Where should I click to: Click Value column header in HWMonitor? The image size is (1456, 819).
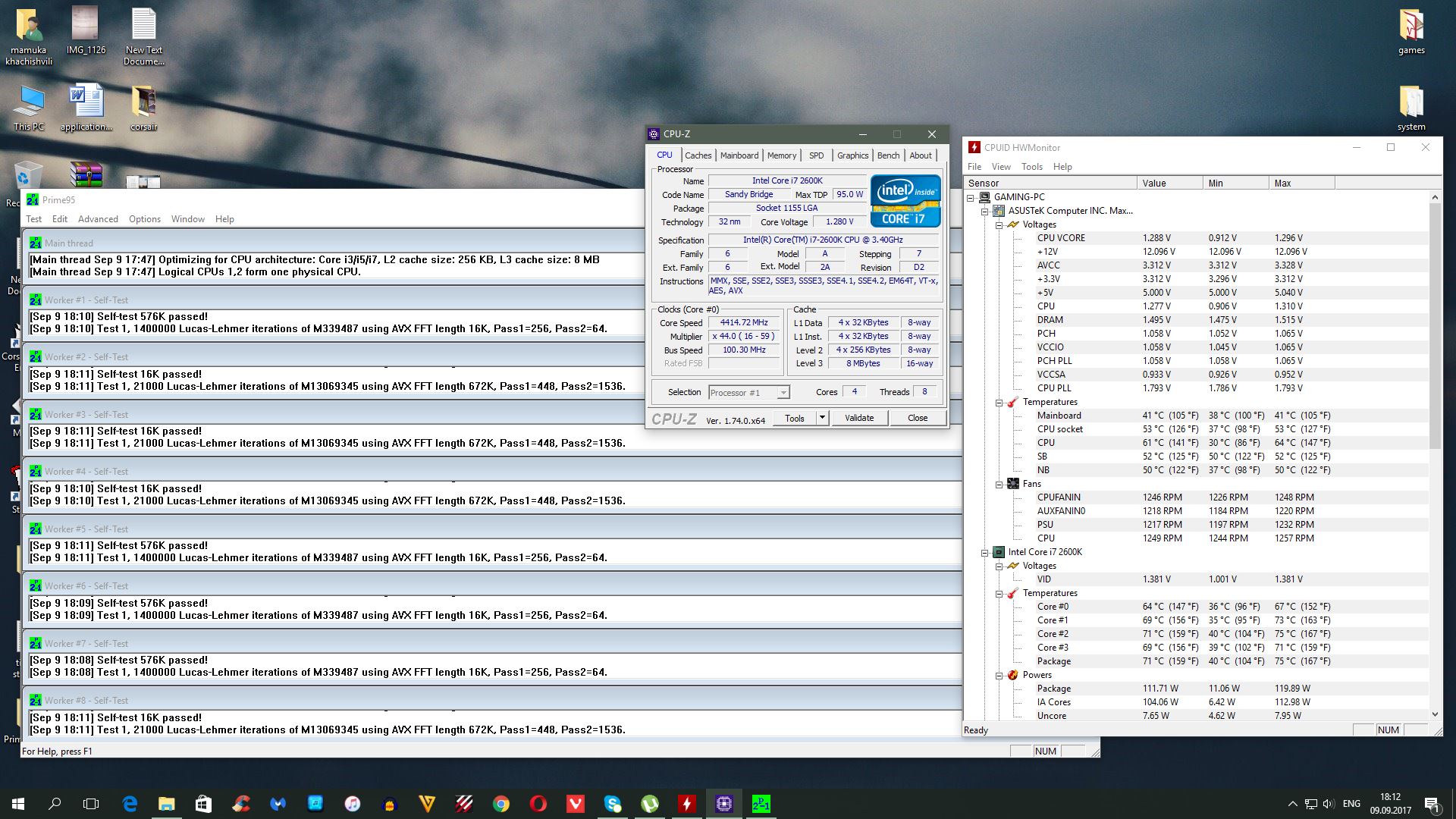click(1169, 183)
